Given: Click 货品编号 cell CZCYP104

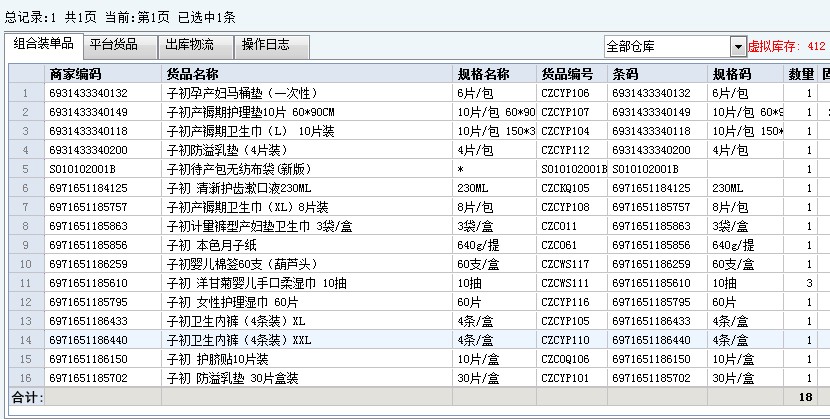Looking at the screenshot, I should pos(572,131).
